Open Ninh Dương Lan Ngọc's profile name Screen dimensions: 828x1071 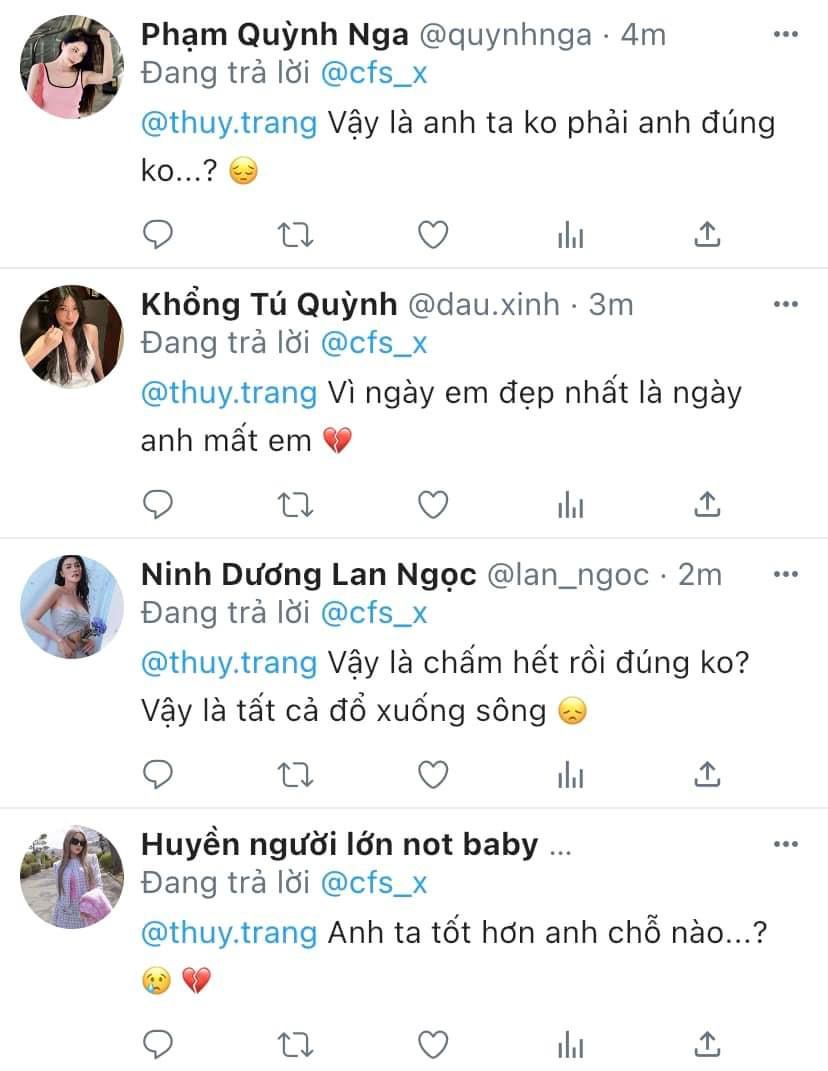pyautogui.click(x=308, y=575)
